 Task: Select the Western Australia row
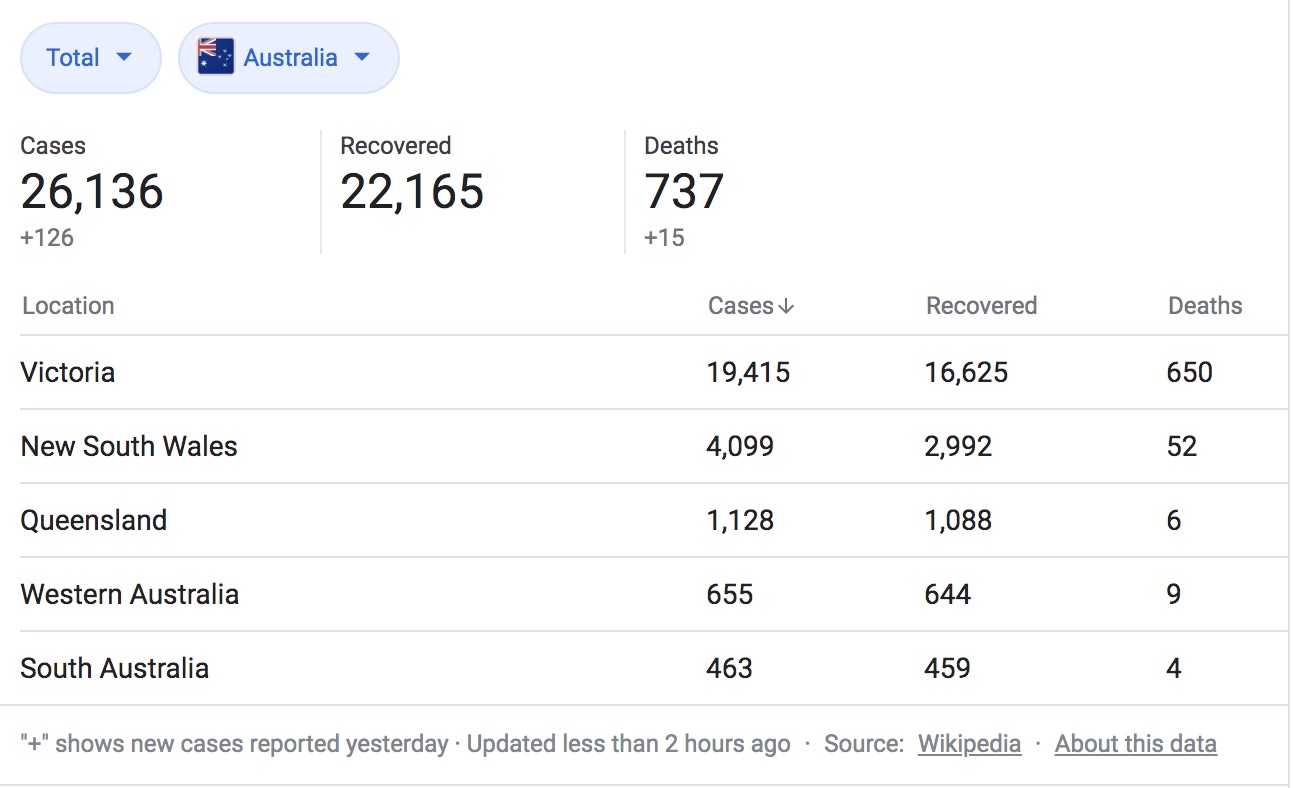coord(130,595)
